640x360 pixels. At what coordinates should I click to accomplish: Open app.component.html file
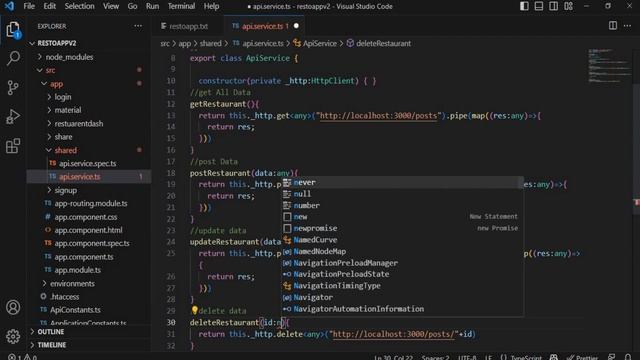(x=88, y=230)
